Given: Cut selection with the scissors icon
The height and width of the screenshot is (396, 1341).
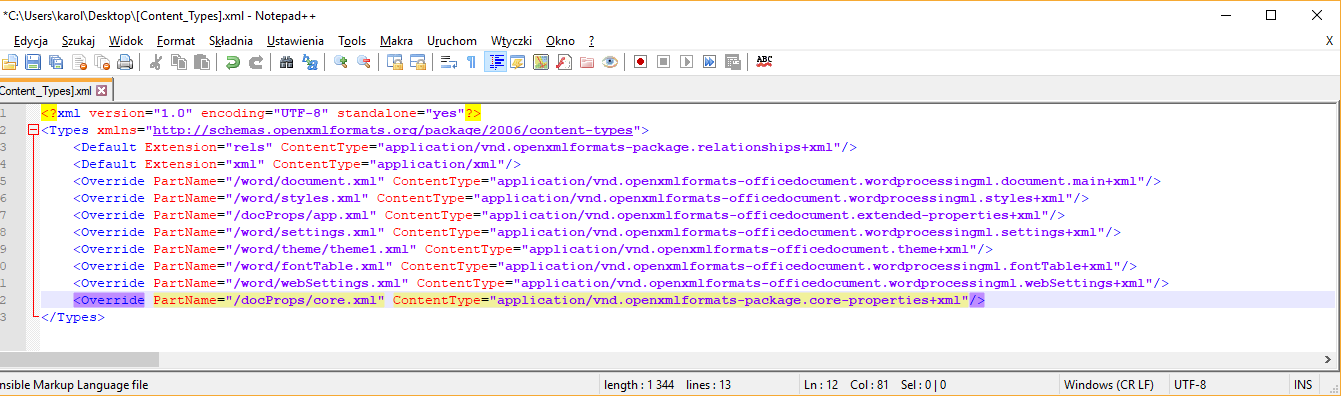Looking at the screenshot, I should point(155,62).
